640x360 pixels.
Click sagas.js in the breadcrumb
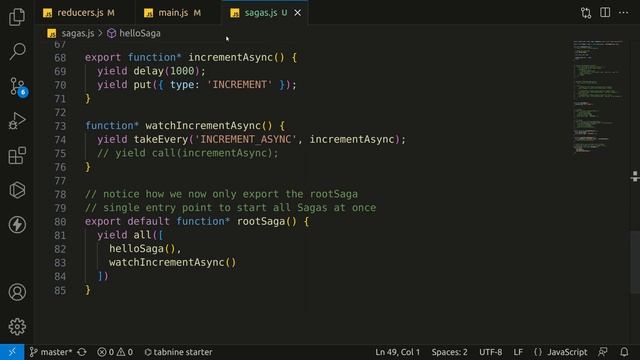[78, 33]
